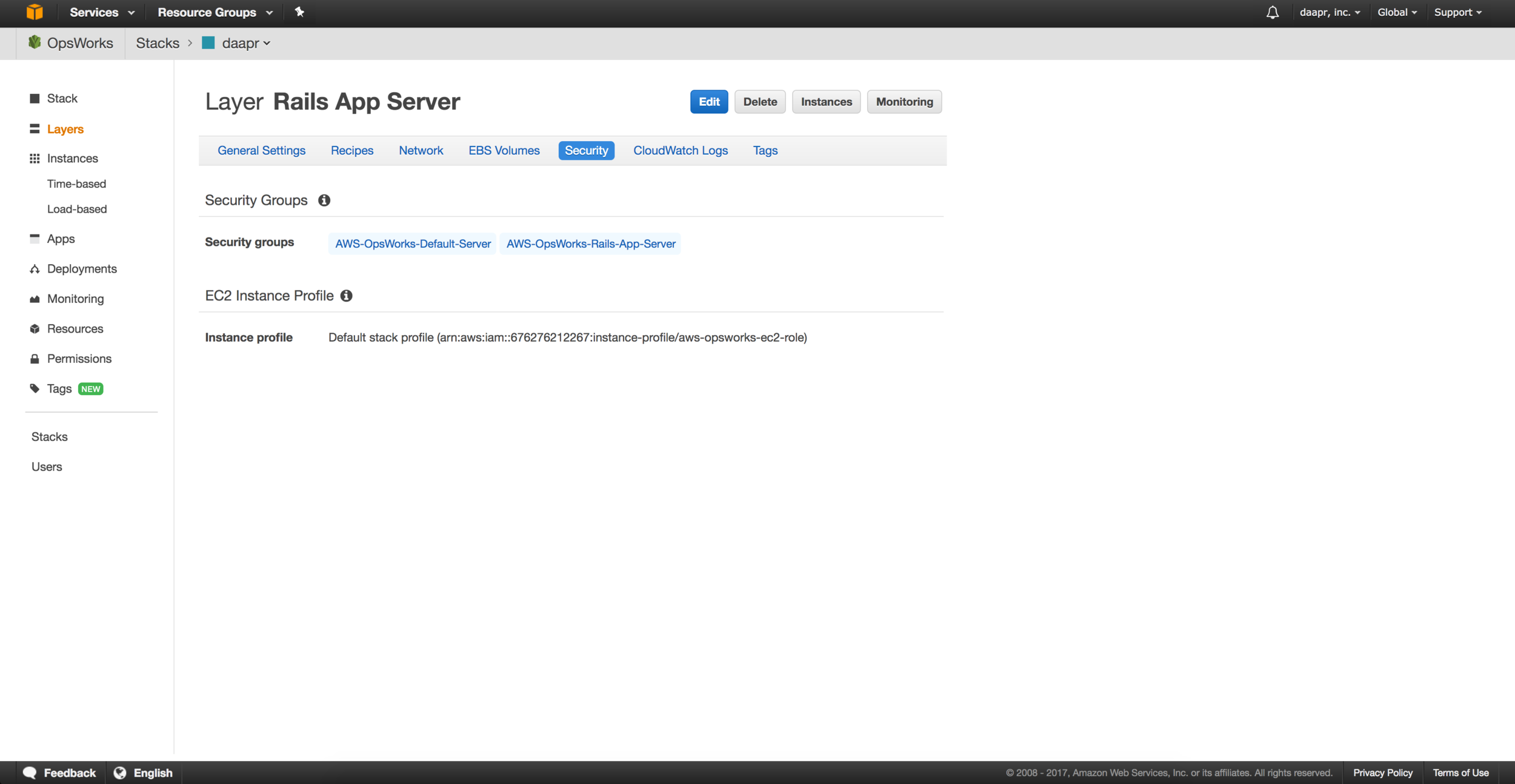Click the Monitoring chart icon in the sidebar
The width and height of the screenshot is (1515, 784).
click(x=35, y=299)
